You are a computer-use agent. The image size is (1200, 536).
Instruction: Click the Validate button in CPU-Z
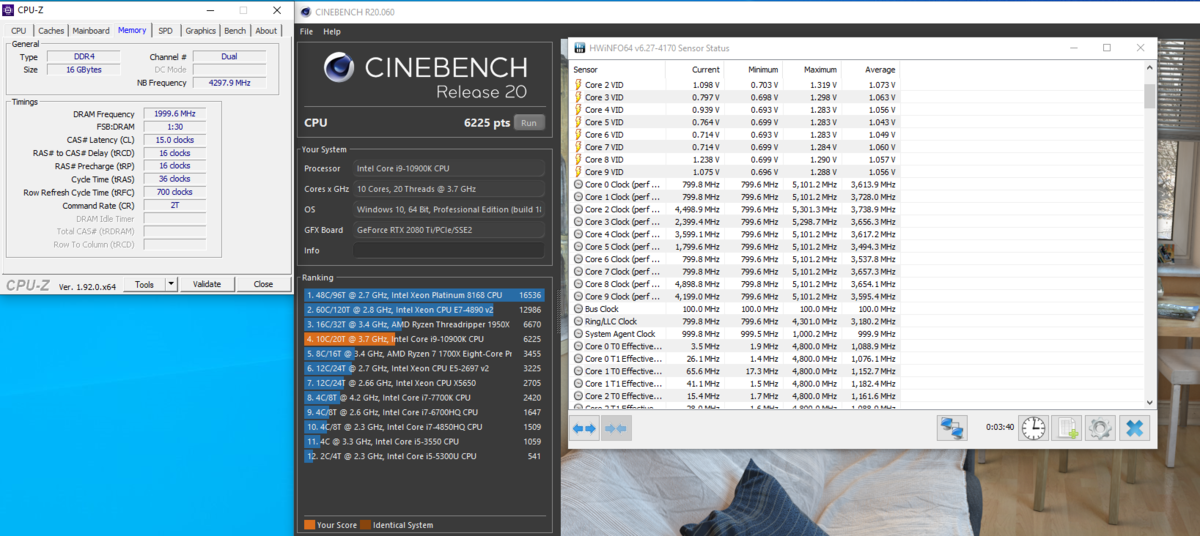pos(206,284)
